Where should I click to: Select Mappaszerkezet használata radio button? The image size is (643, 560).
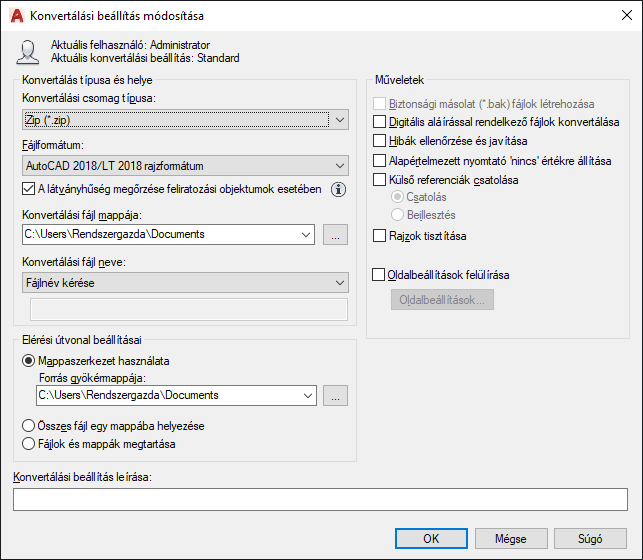[x=28, y=361]
